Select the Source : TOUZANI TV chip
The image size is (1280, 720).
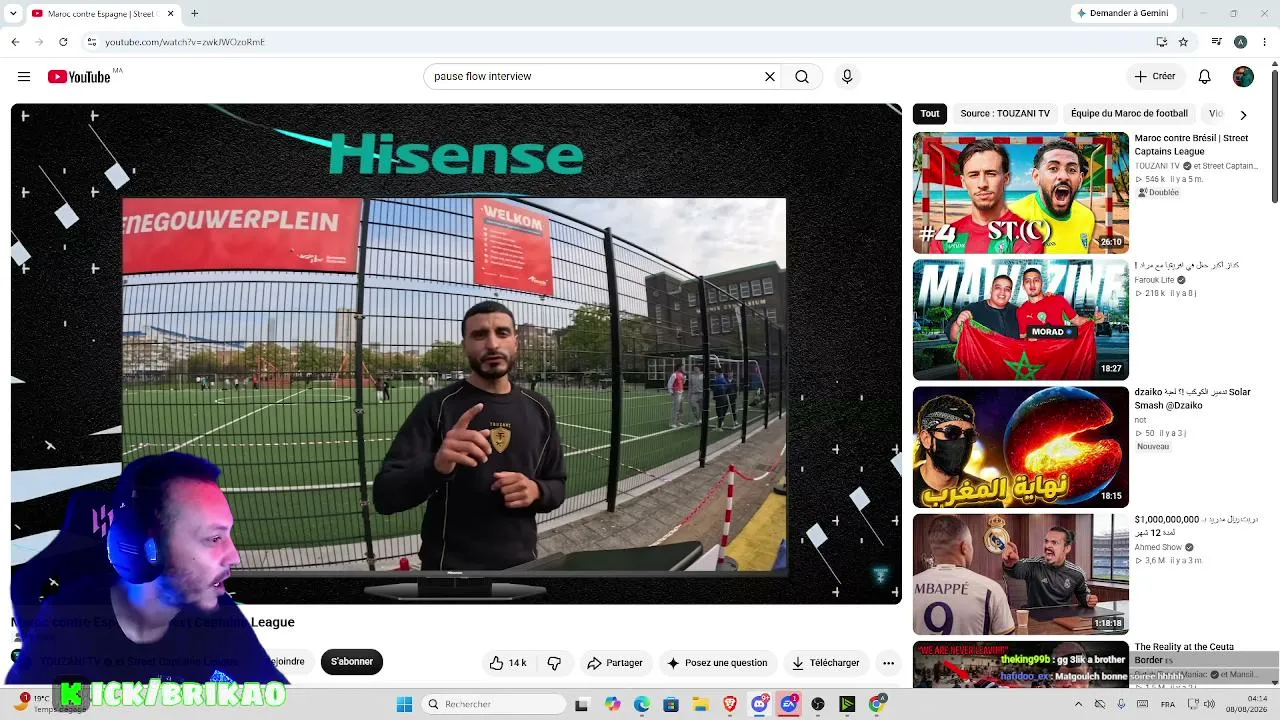pos(1005,114)
